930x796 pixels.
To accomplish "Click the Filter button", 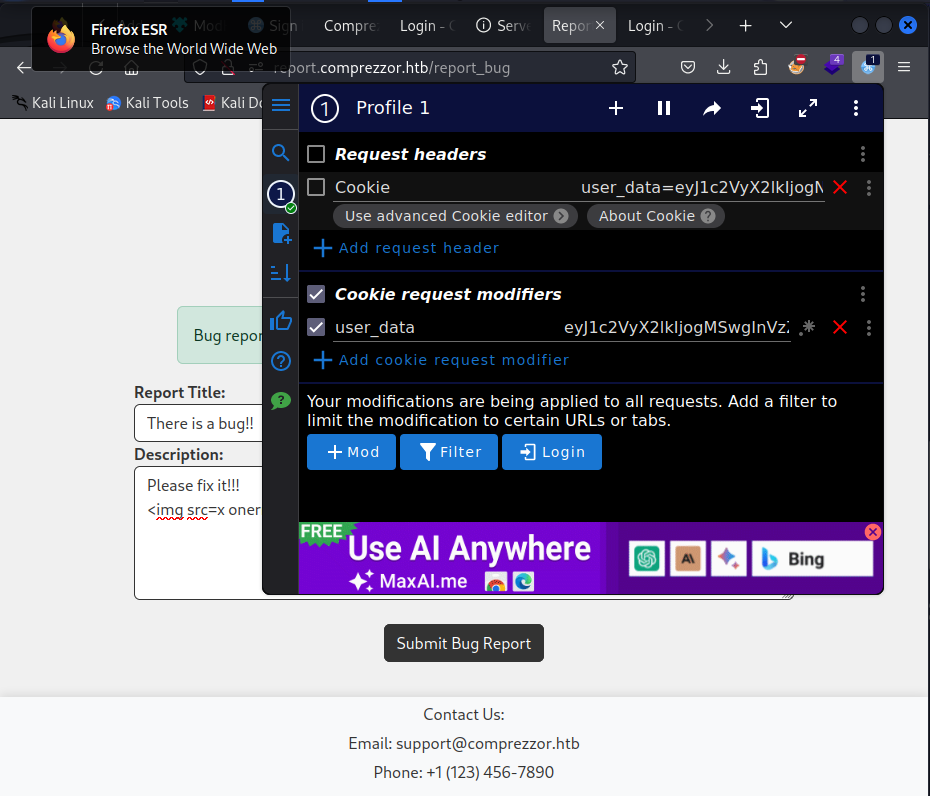I will 449,452.
